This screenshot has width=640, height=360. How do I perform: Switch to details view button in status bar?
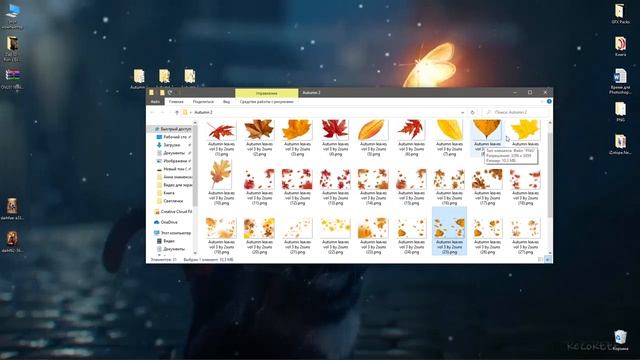[x=541, y=259]
